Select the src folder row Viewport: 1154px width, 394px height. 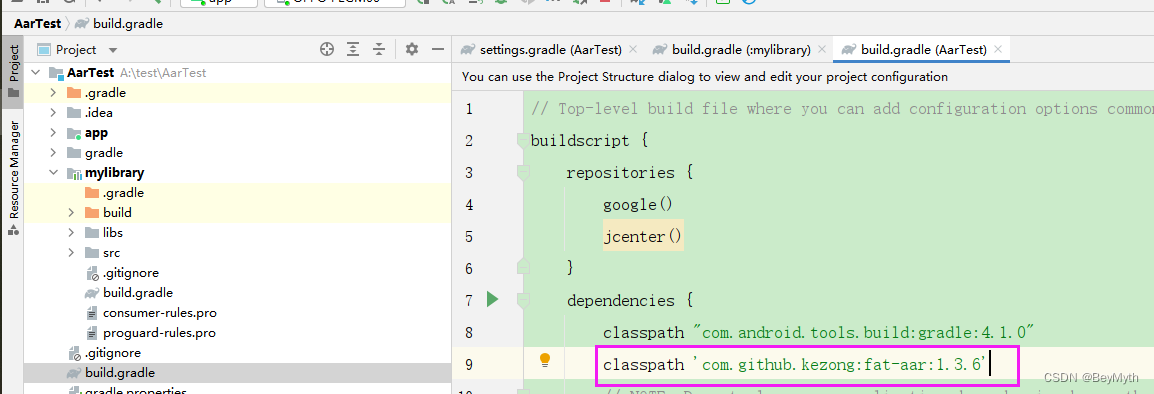pyautogui.click(x=237, y=253)
